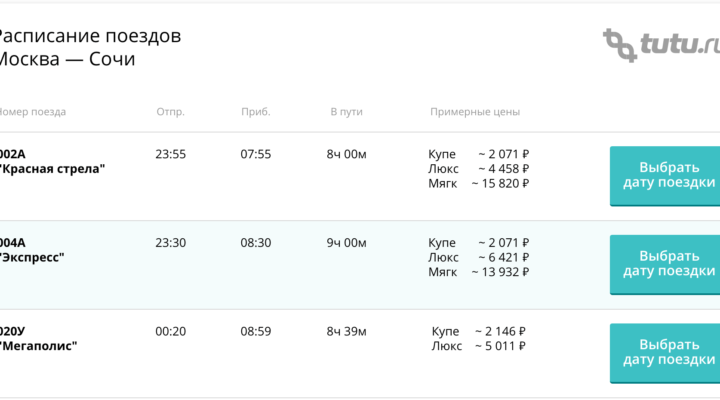Click the 'Отпр.' column header
This screenshot has width=720, height=400.
[x=170, y=112]
